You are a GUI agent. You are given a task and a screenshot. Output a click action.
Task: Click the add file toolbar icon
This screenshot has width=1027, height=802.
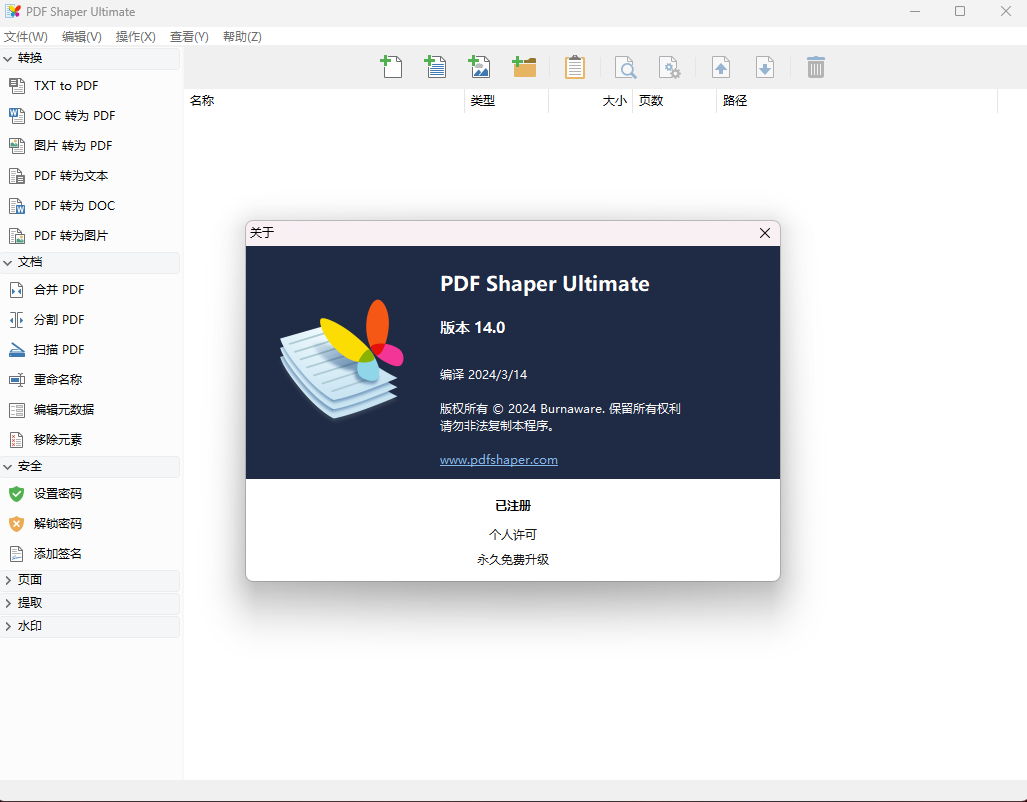pyautogui.click(x=392, y=67)
